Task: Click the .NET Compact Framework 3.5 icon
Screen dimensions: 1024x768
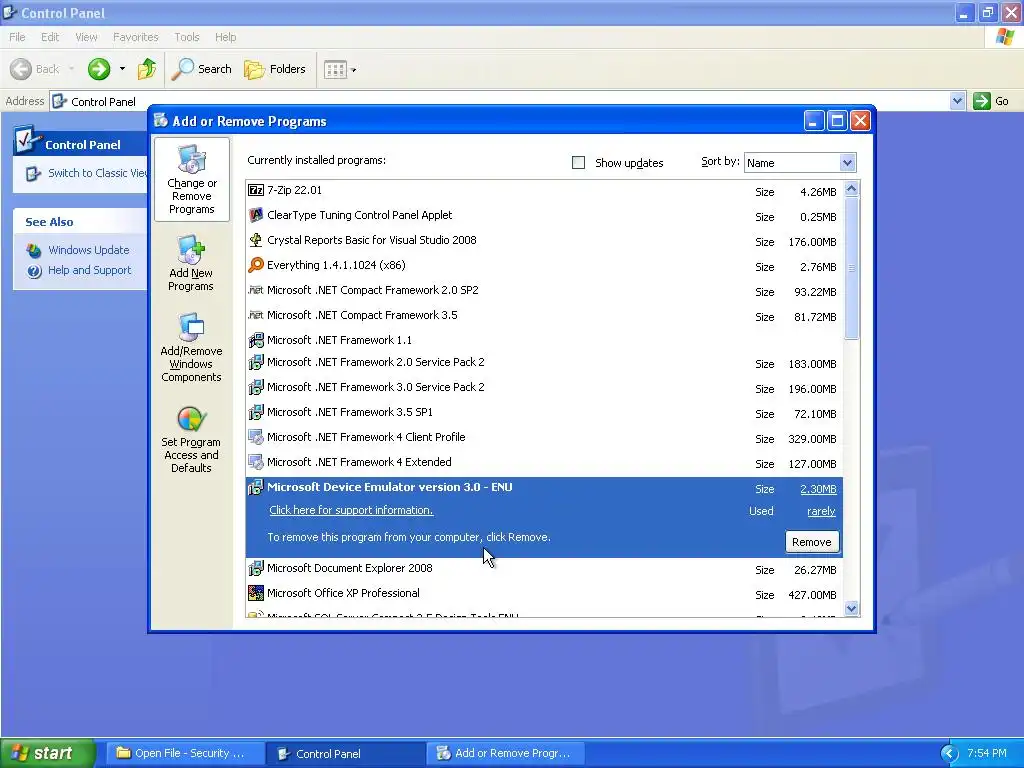Action: point(256,315)
